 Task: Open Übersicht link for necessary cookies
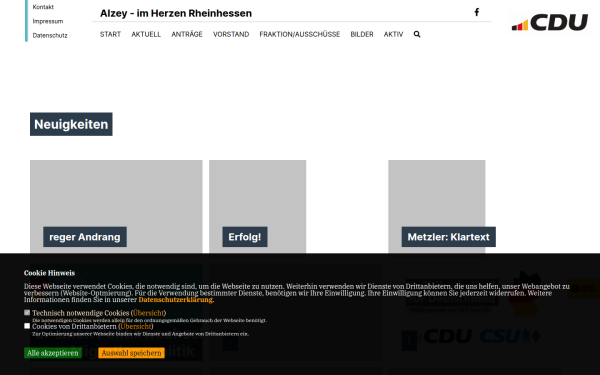coord(148,313)
